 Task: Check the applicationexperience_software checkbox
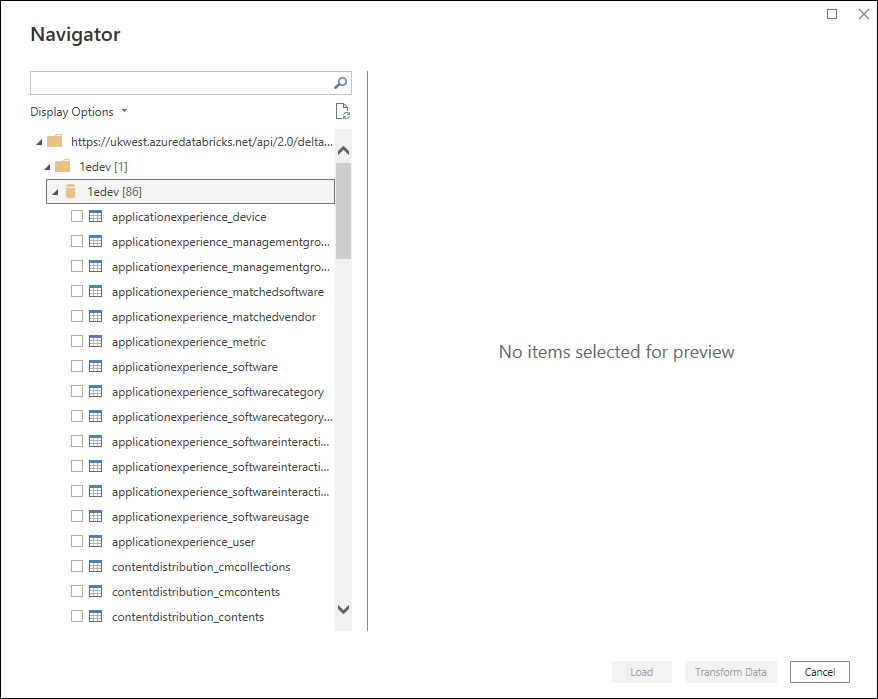click(x=77, y=367)
